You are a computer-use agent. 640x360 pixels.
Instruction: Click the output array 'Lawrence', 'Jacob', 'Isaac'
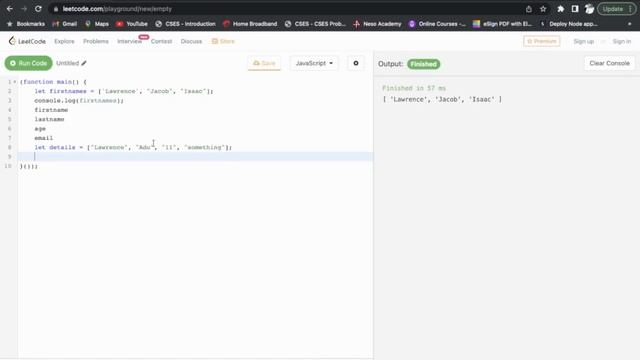point(442,99)
